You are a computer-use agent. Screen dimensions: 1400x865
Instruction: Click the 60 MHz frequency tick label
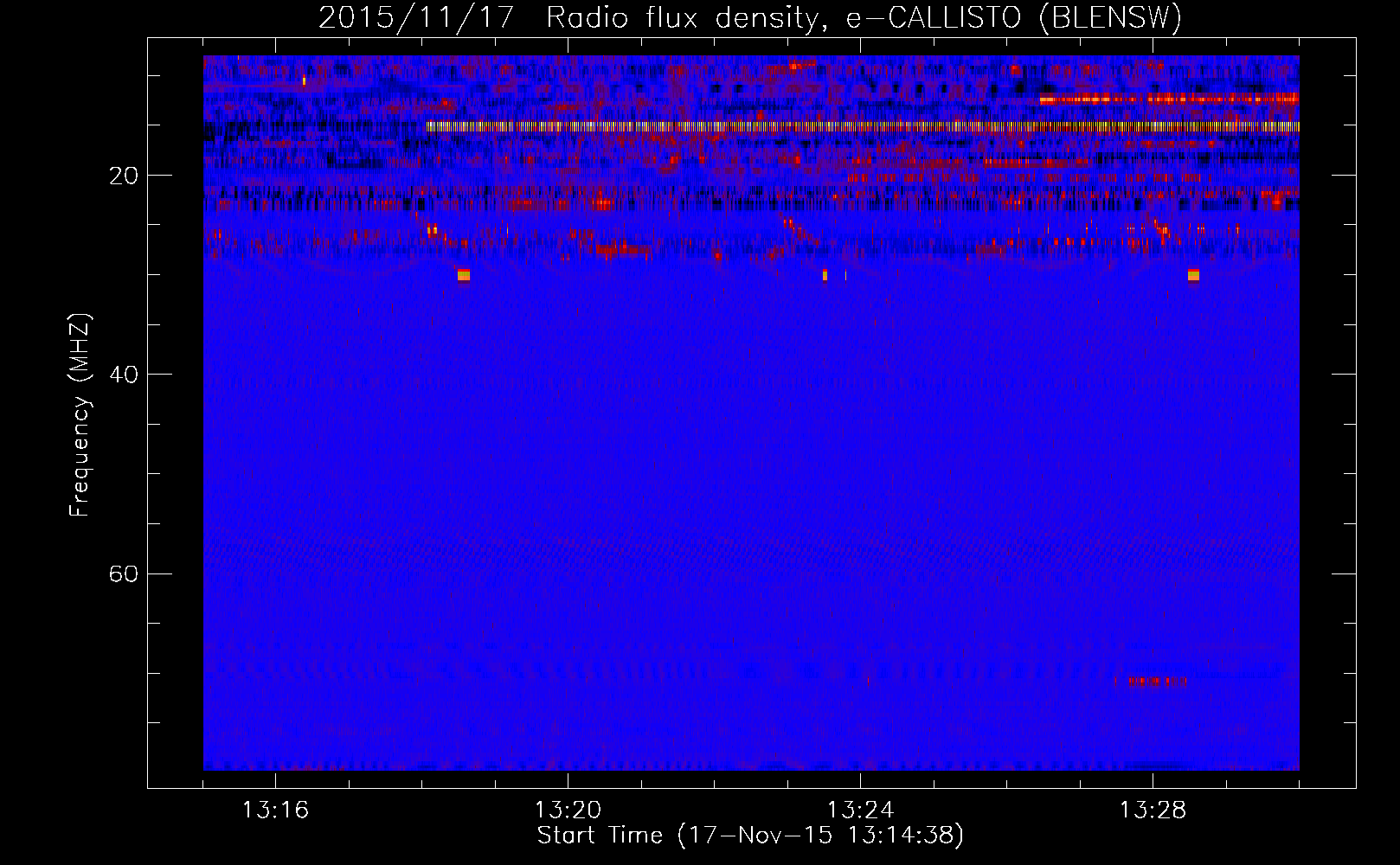[x=124, y=573]
